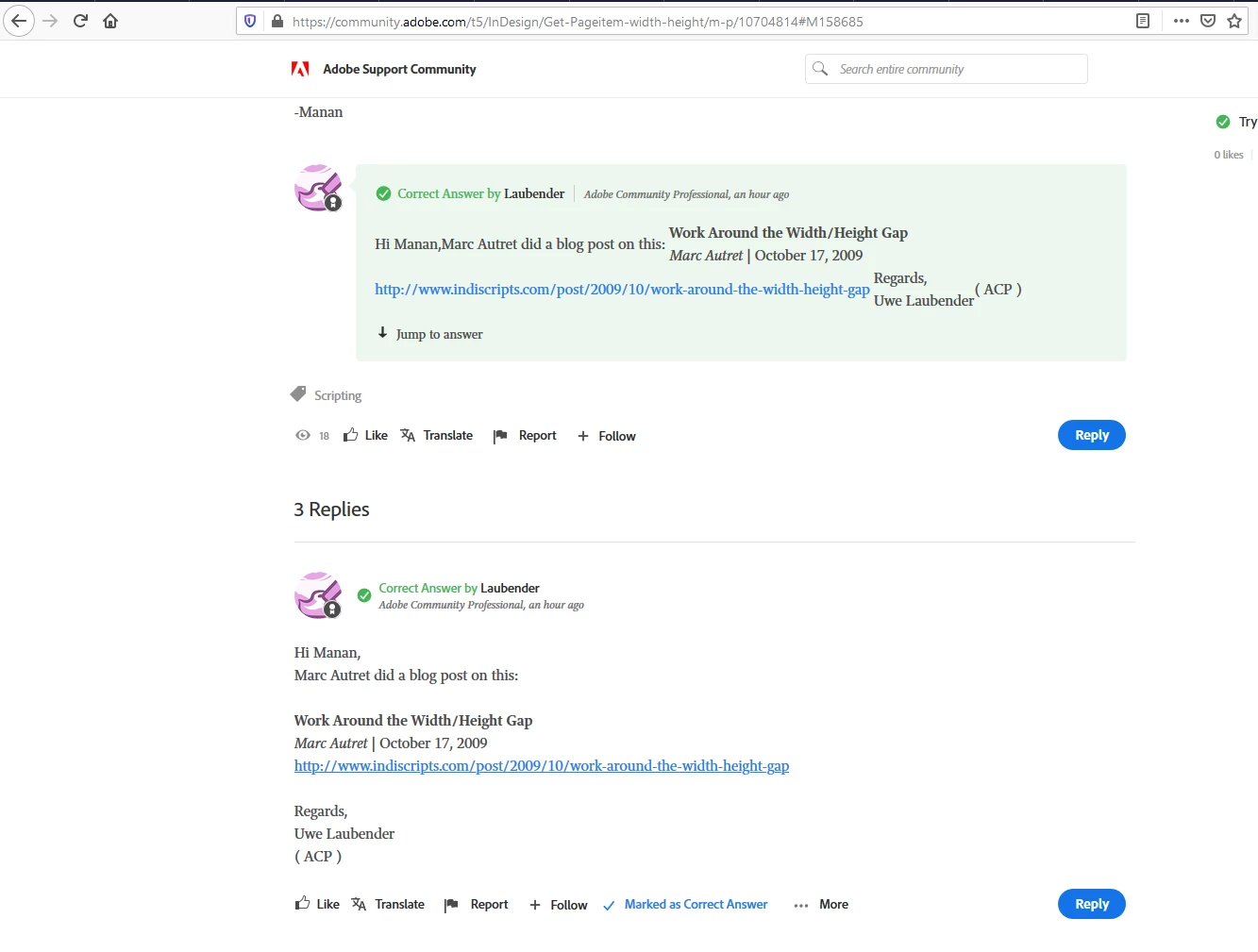
Task: Click 'Work Around the Width/Height Gap' reply heading
Action: tap(413, 721)
